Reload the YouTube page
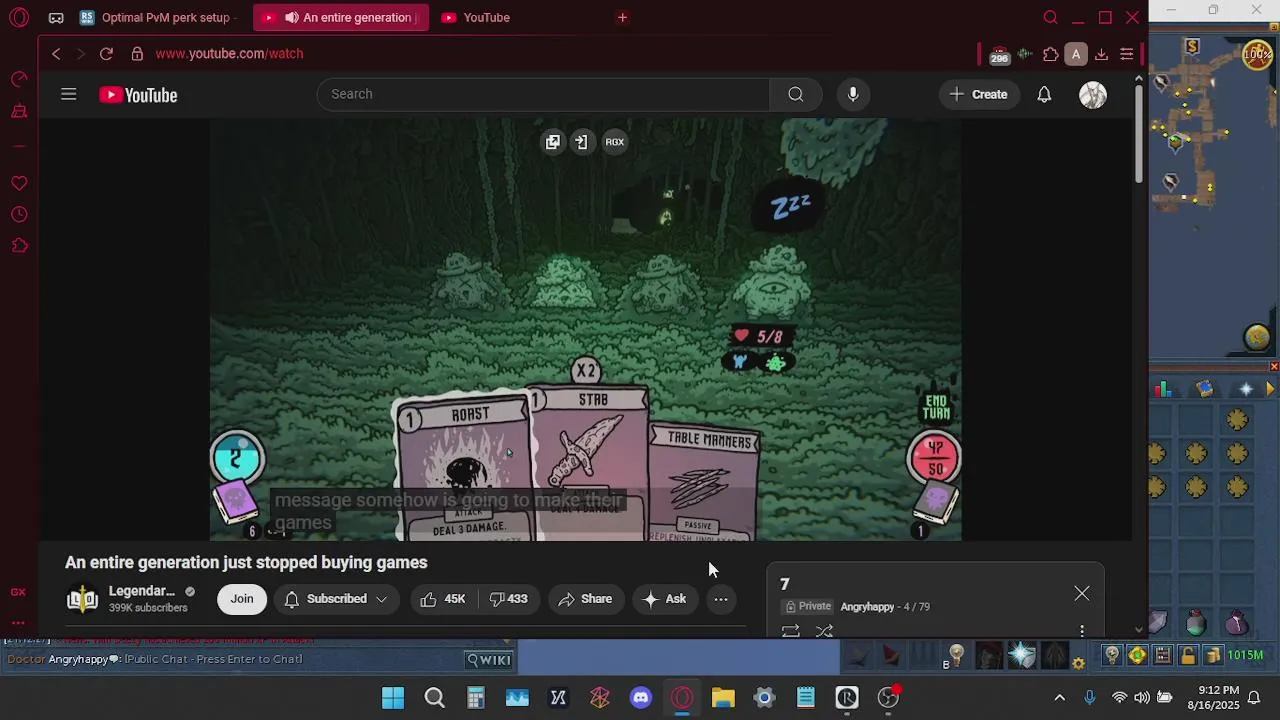 (106, 54)
